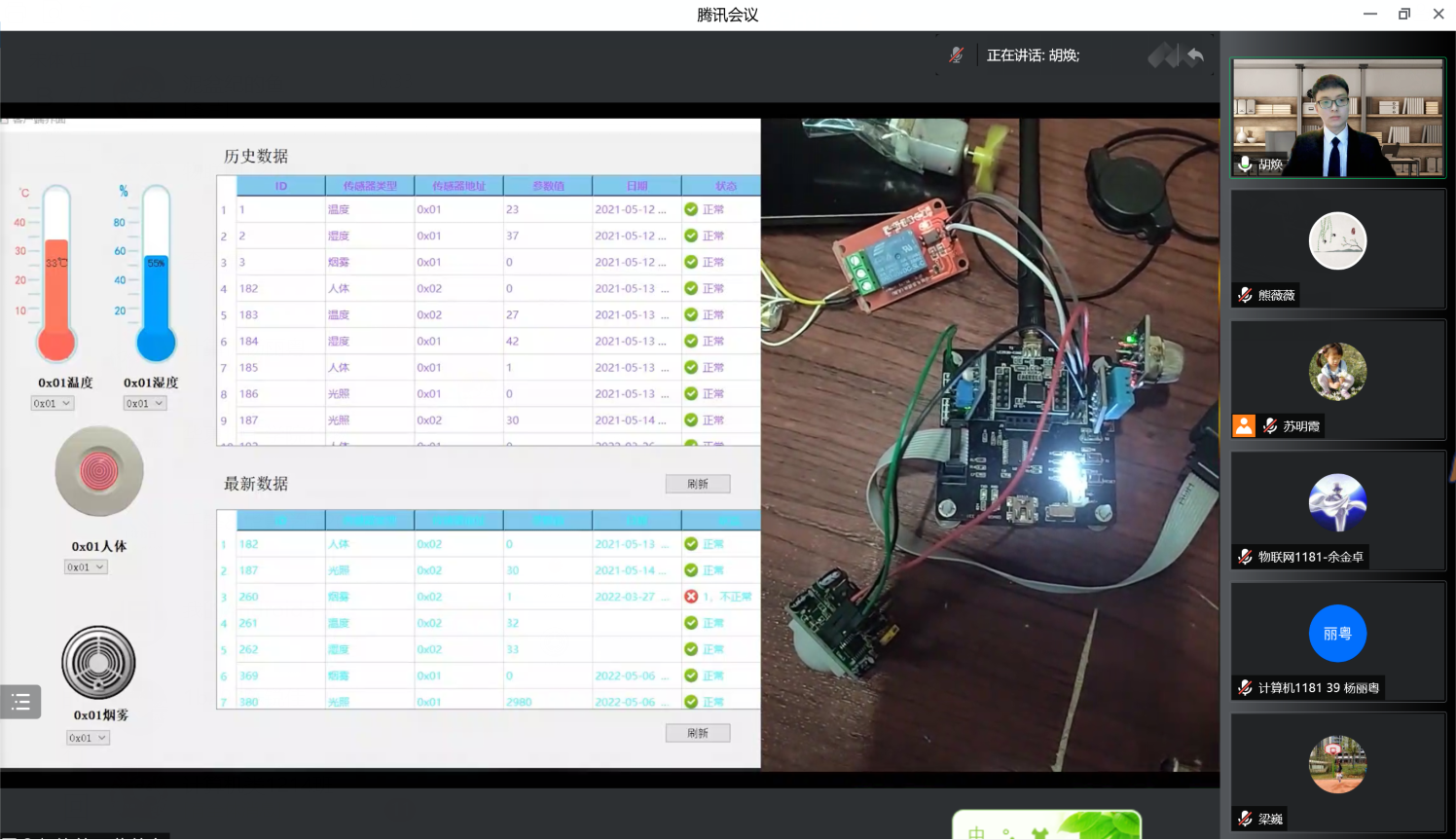Open the 0x01 temperature address dropdown
Image resolution: width=1456 pixels, height=840 pixels.
point(53,403)
